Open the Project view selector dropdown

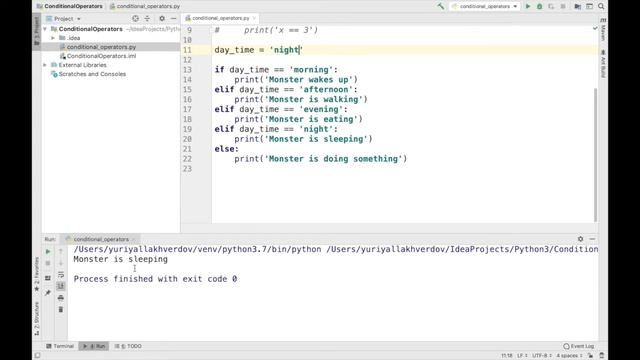pyautogui.click(x=64, y=18)
